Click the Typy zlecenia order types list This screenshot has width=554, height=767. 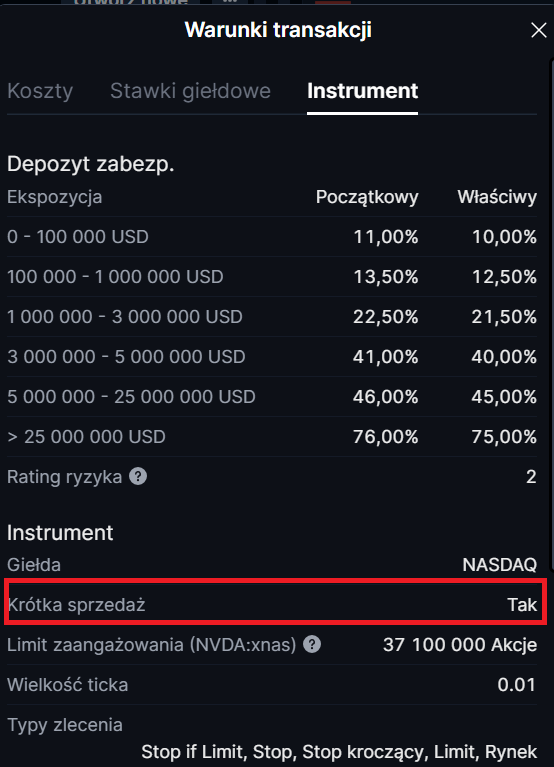[x=339, y=752]
